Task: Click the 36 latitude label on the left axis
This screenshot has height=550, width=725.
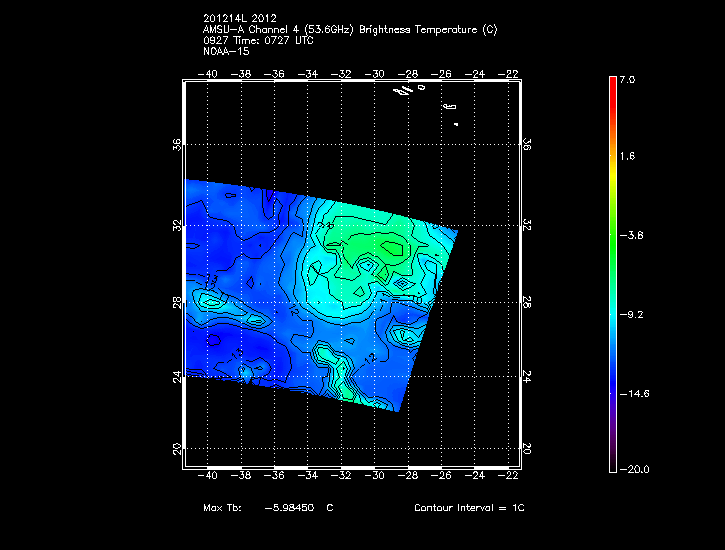Action: click(x=176, y=145)
